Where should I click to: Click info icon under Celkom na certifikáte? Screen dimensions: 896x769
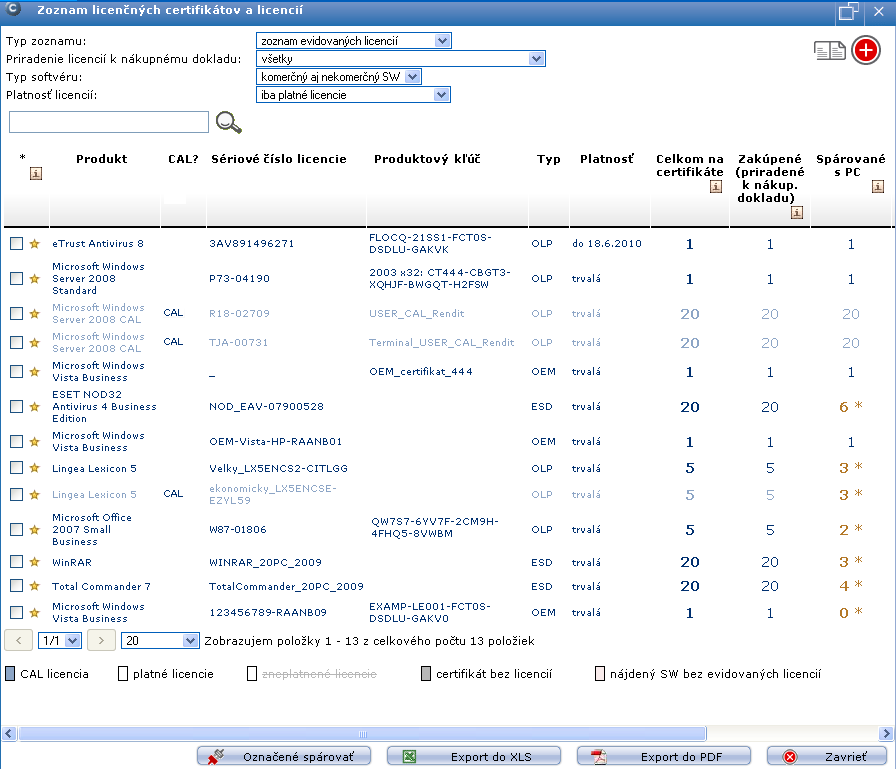pos(716,186)
